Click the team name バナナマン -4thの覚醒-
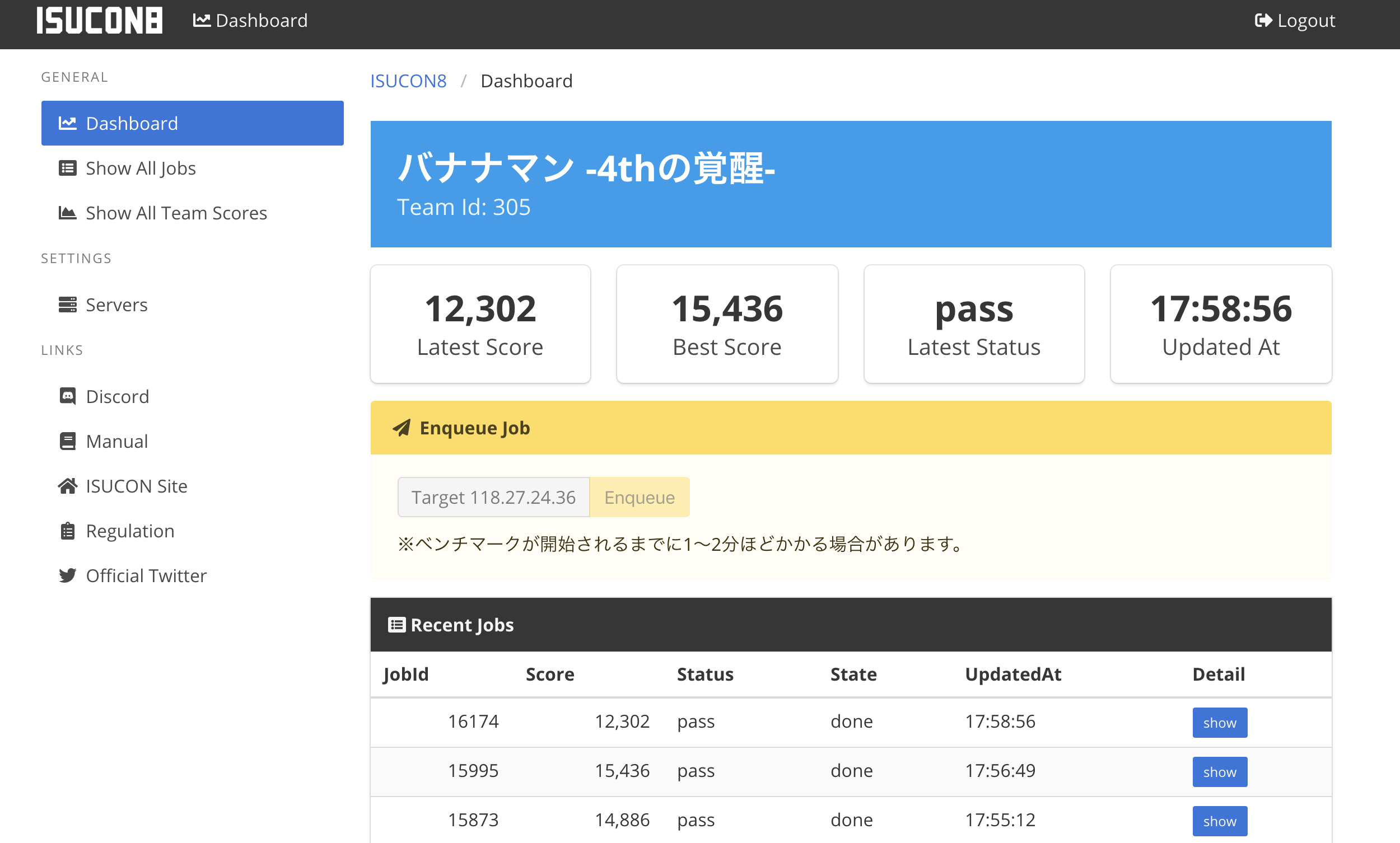The width and height of the screenshot is (1400, 843). point(586,168)
